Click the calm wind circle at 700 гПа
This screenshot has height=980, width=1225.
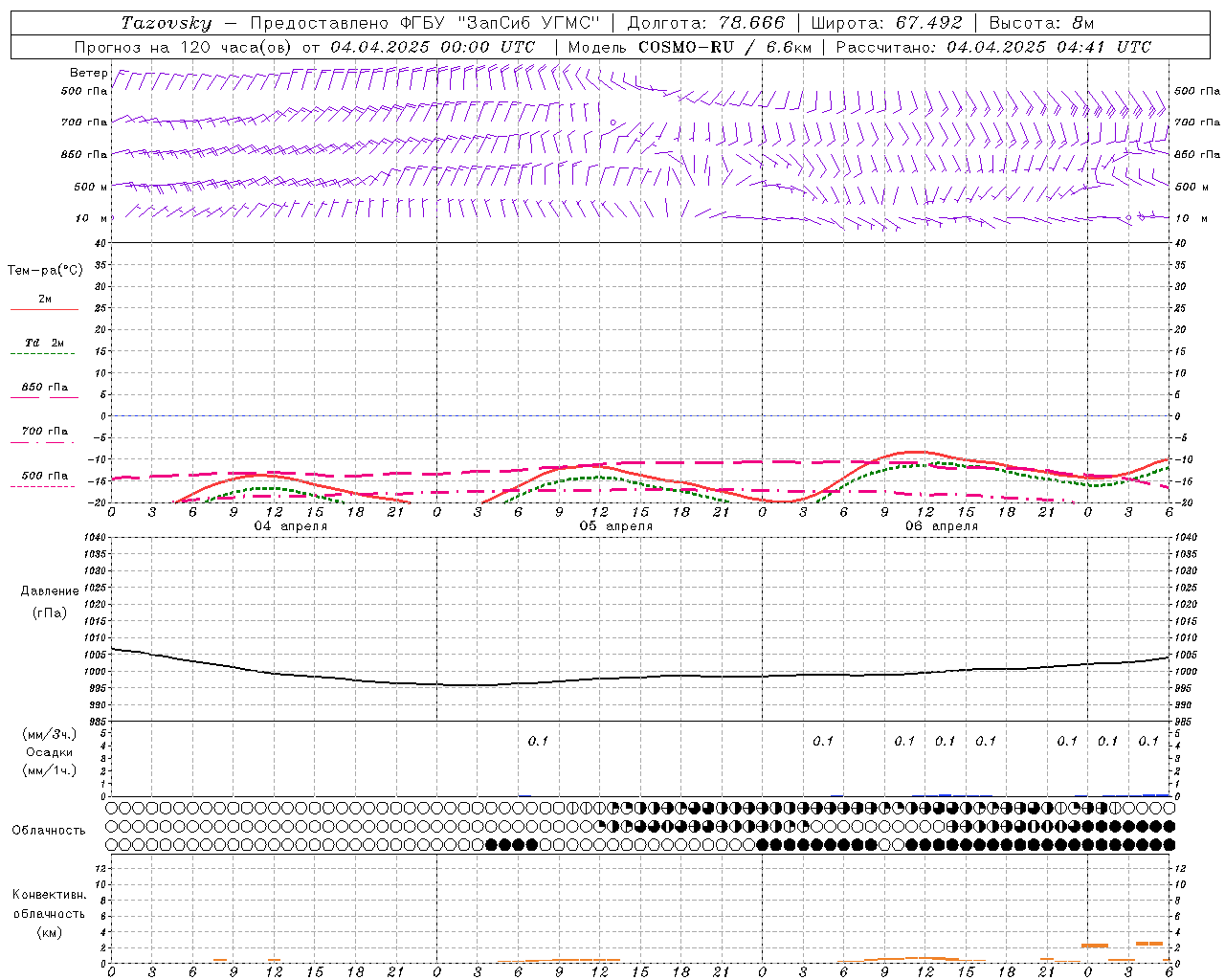tap(612, 122)
